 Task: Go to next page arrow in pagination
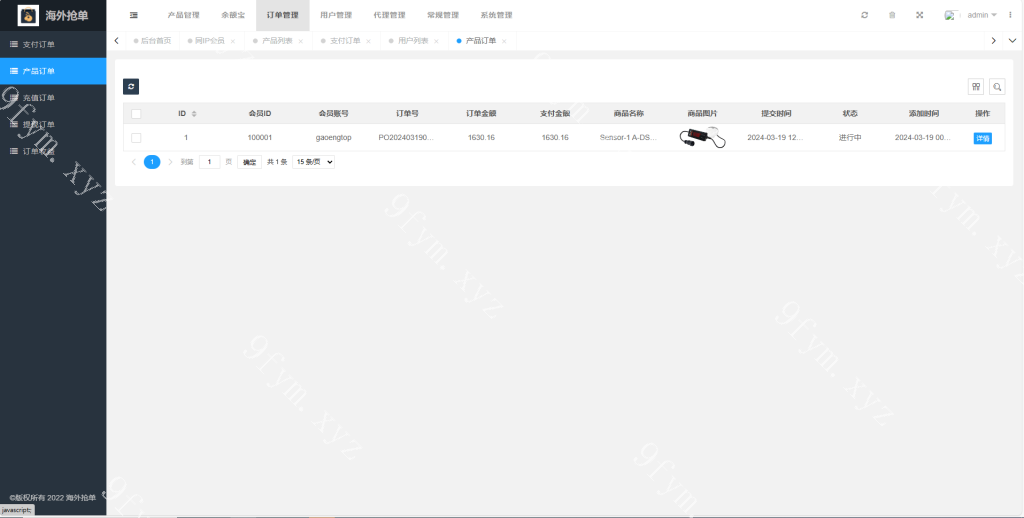tap(170, 162)
